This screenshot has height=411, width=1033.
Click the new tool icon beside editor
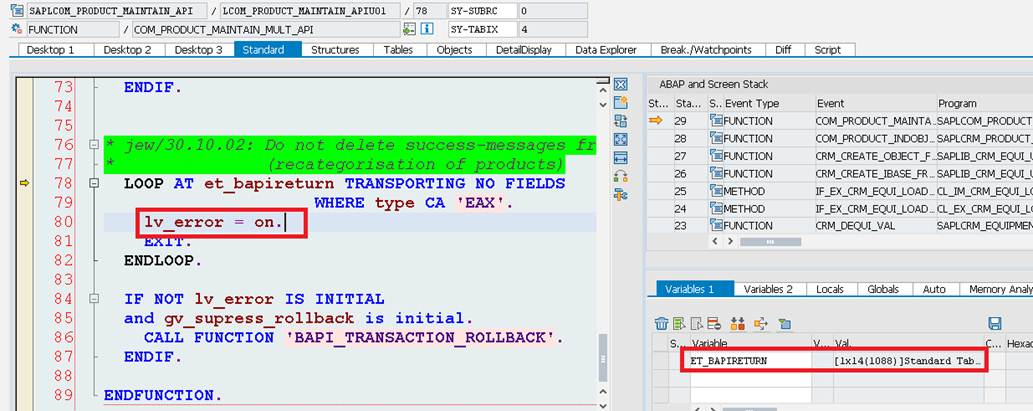coord(620,102)
